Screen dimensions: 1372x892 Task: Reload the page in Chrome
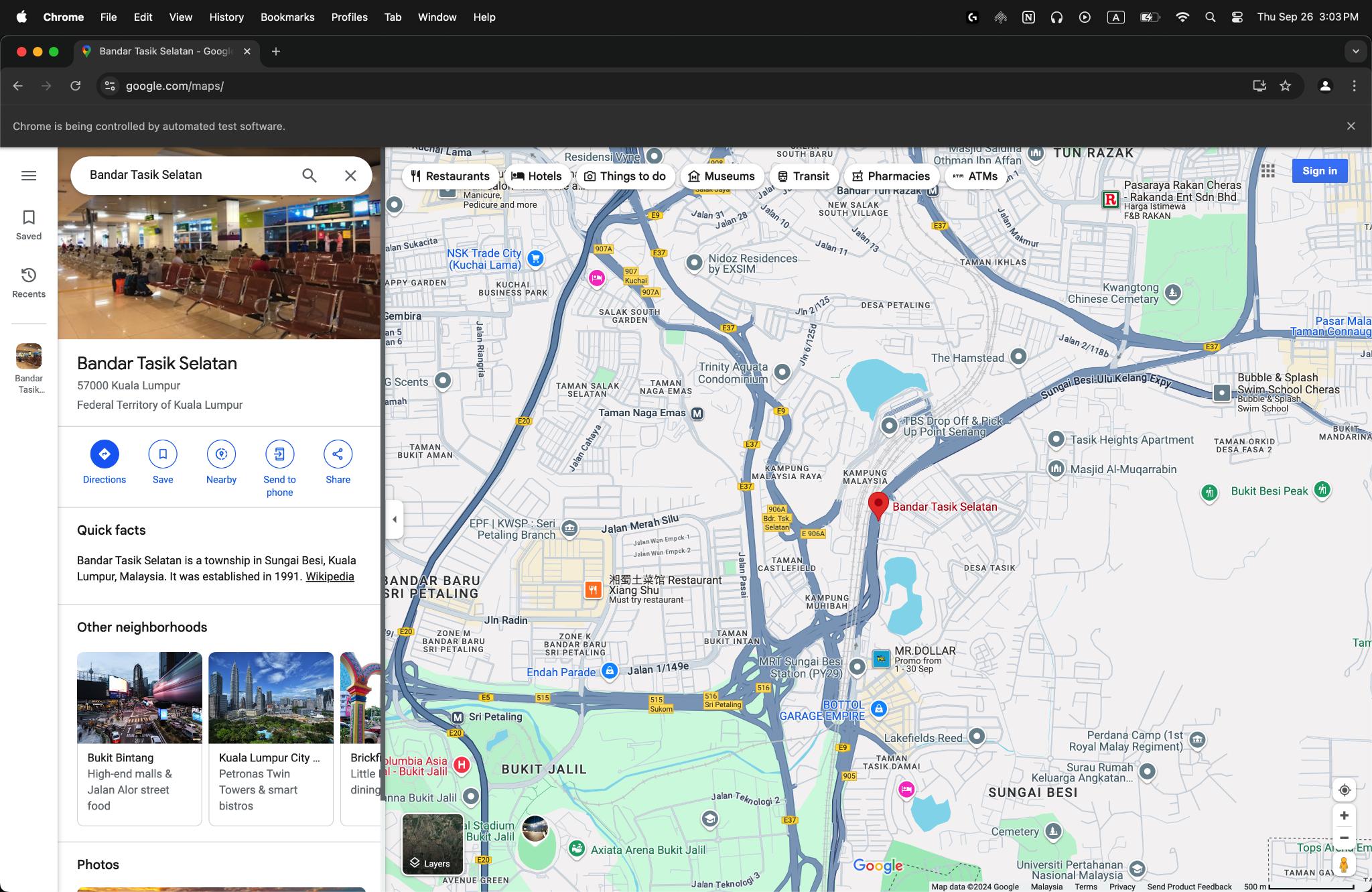point(76,86)
